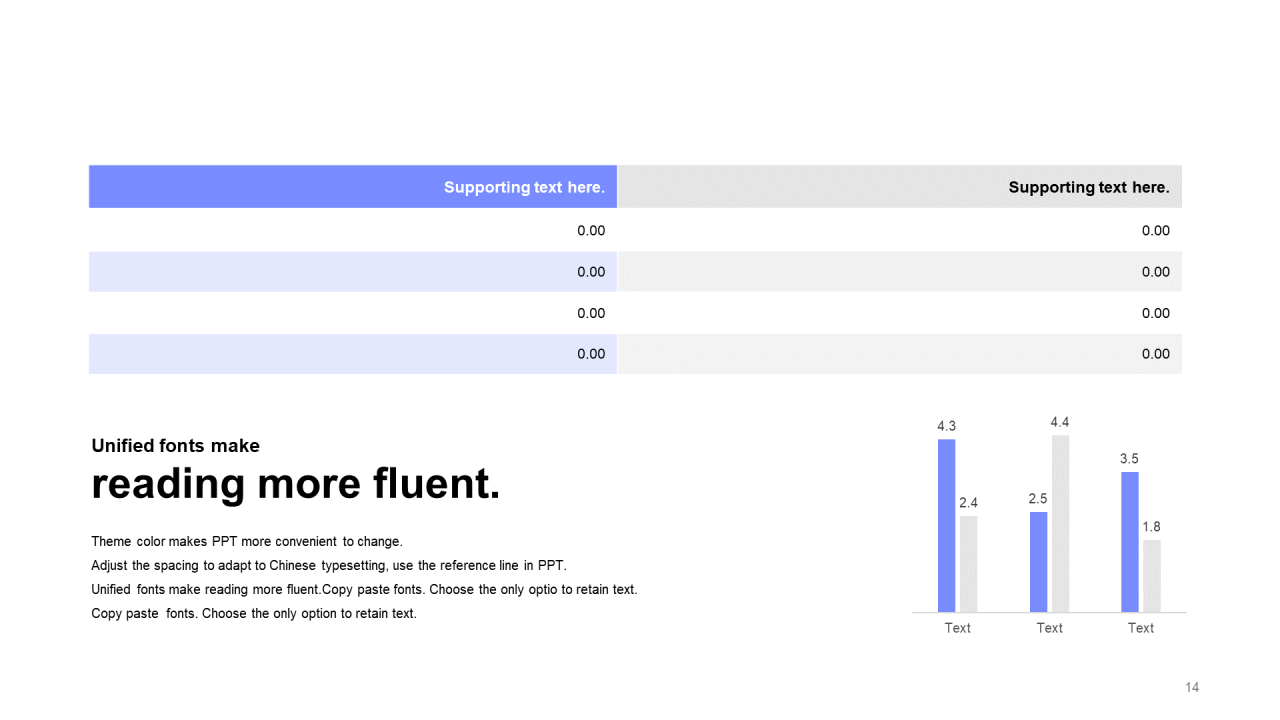
Task: Click the first 0.00 cell in left column
Action: [353, 230]
